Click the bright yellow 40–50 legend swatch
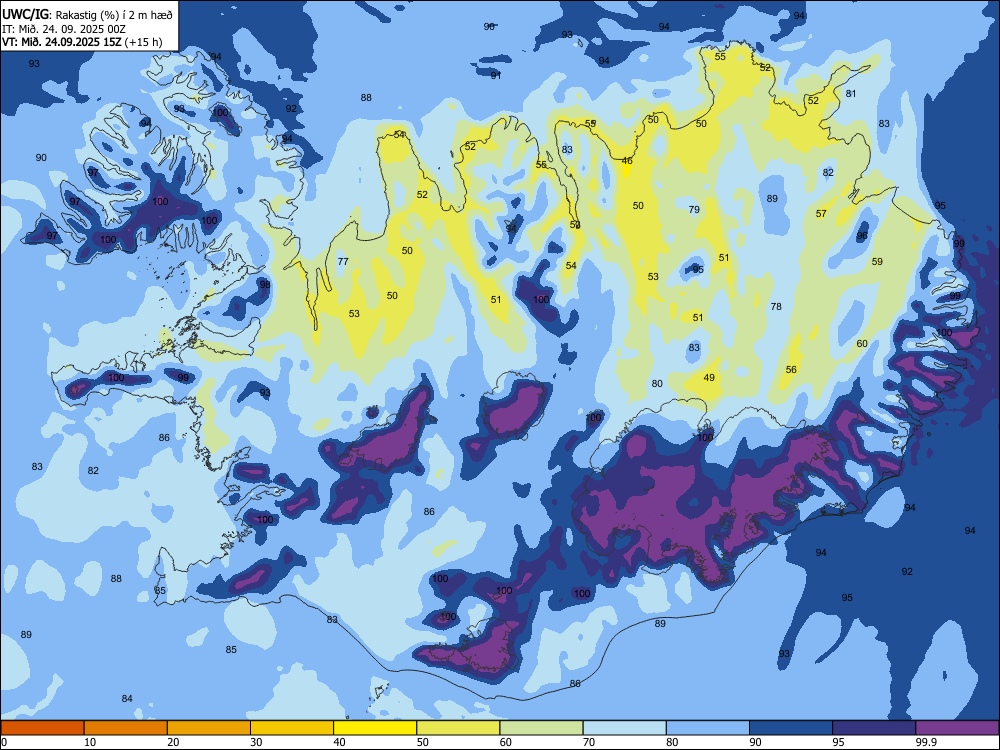This screenshot has height=750, width=1000. [375, 728]
